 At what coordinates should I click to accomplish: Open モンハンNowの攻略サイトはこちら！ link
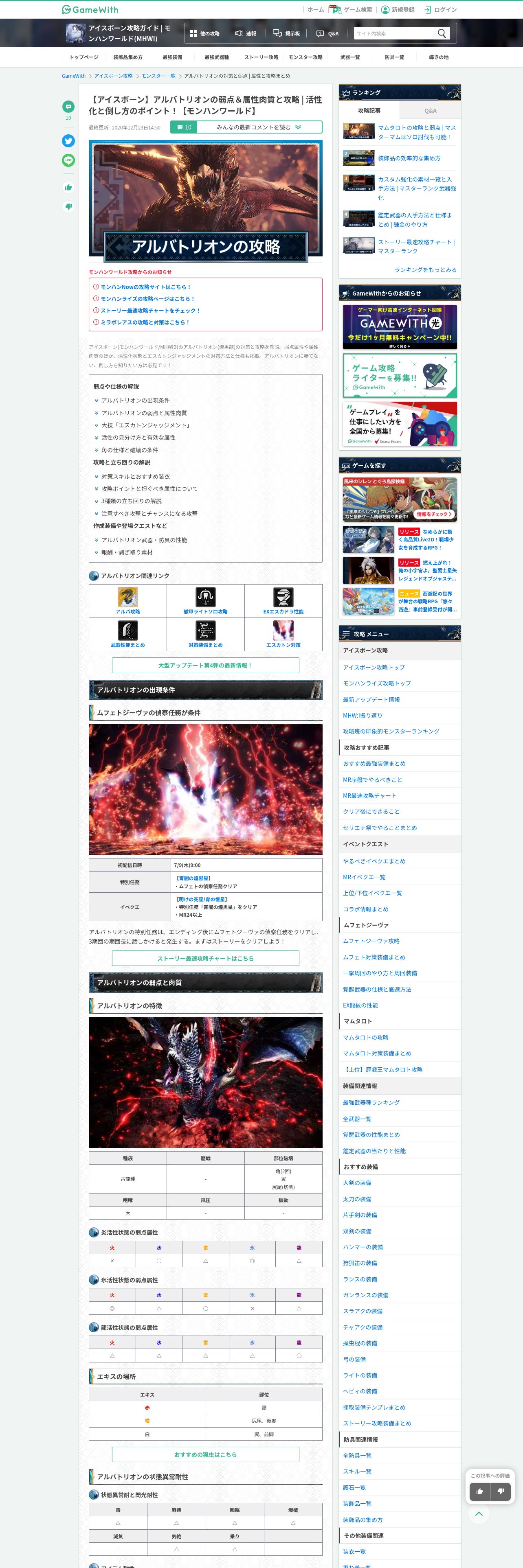(x=145, y=287)
